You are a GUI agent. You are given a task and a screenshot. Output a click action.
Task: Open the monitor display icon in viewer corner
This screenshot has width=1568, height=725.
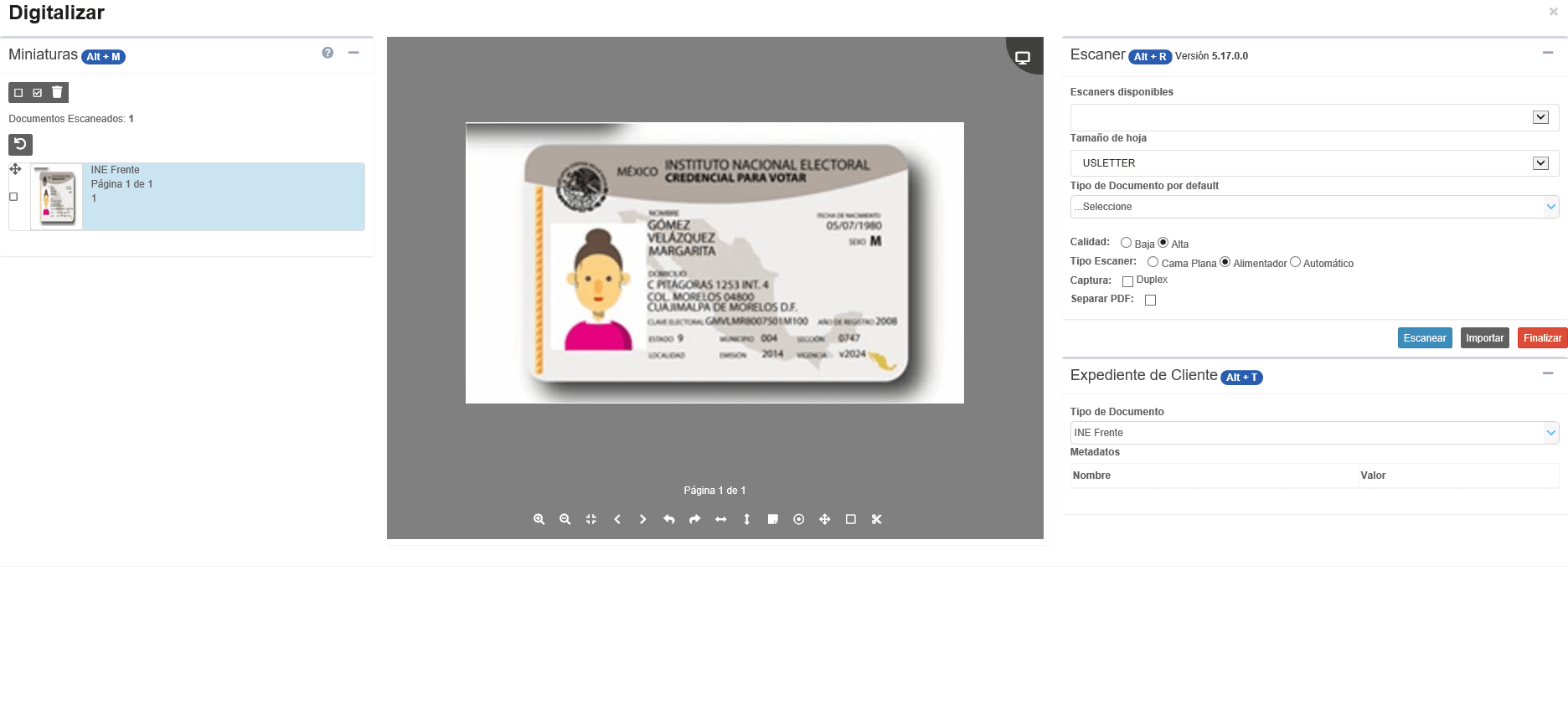click(1023, 58)
